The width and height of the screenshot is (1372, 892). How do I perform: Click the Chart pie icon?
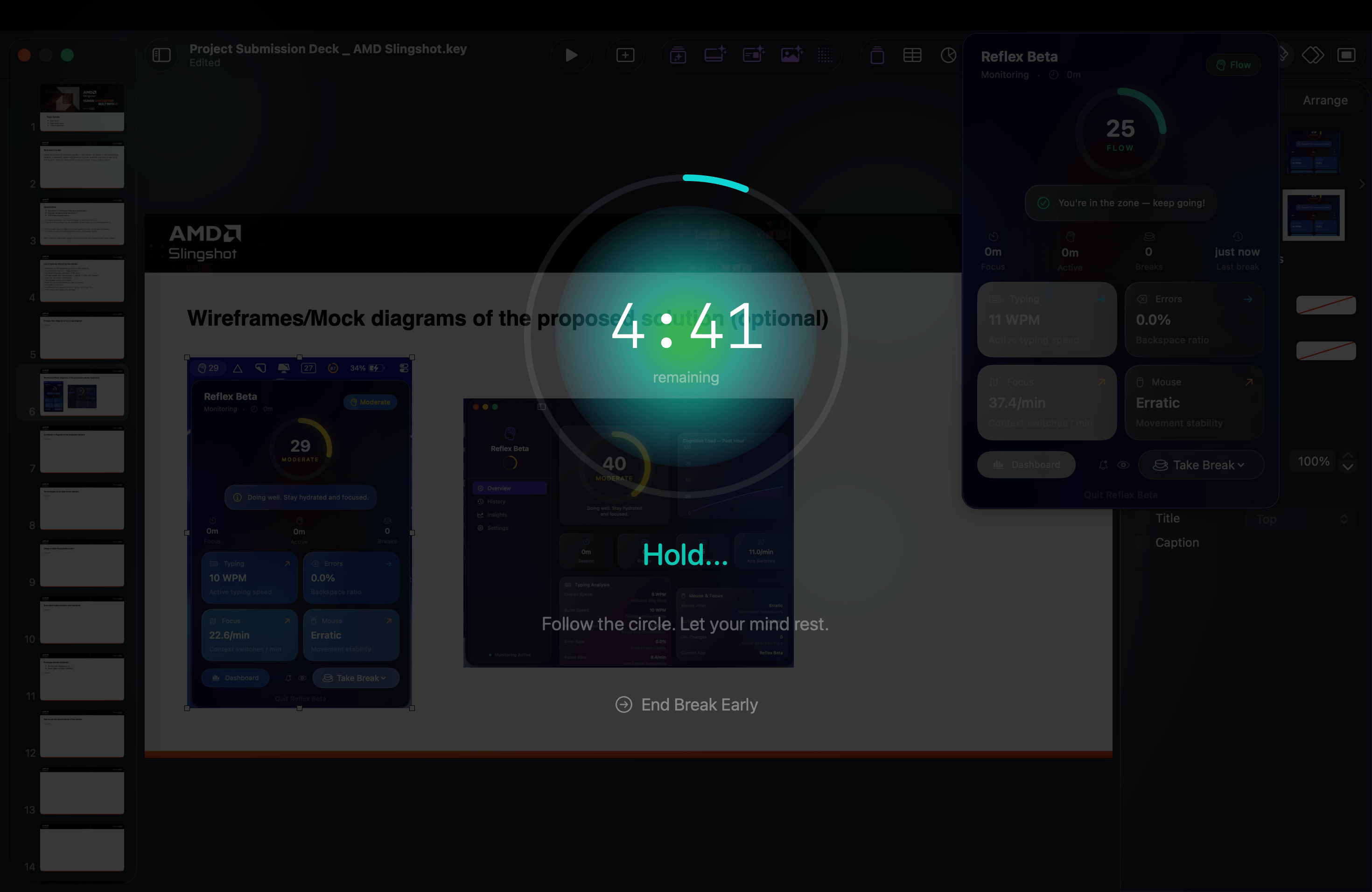(948, 56)
